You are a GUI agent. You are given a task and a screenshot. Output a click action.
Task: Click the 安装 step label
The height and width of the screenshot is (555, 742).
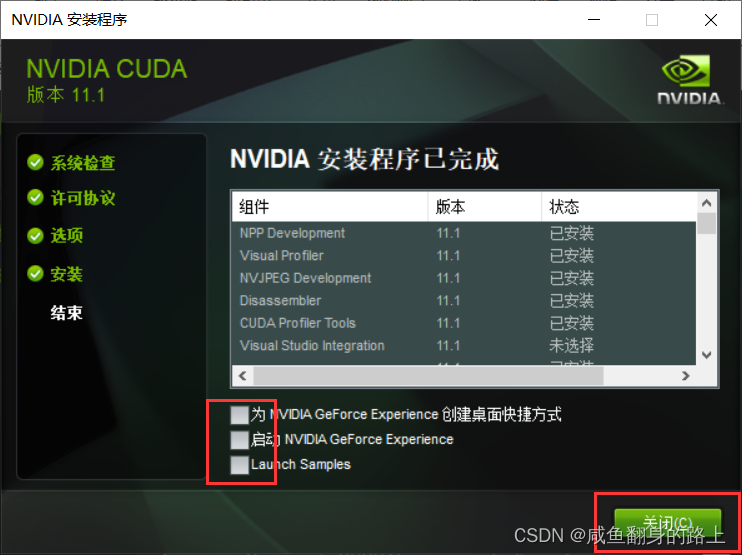tap(67, 274)
